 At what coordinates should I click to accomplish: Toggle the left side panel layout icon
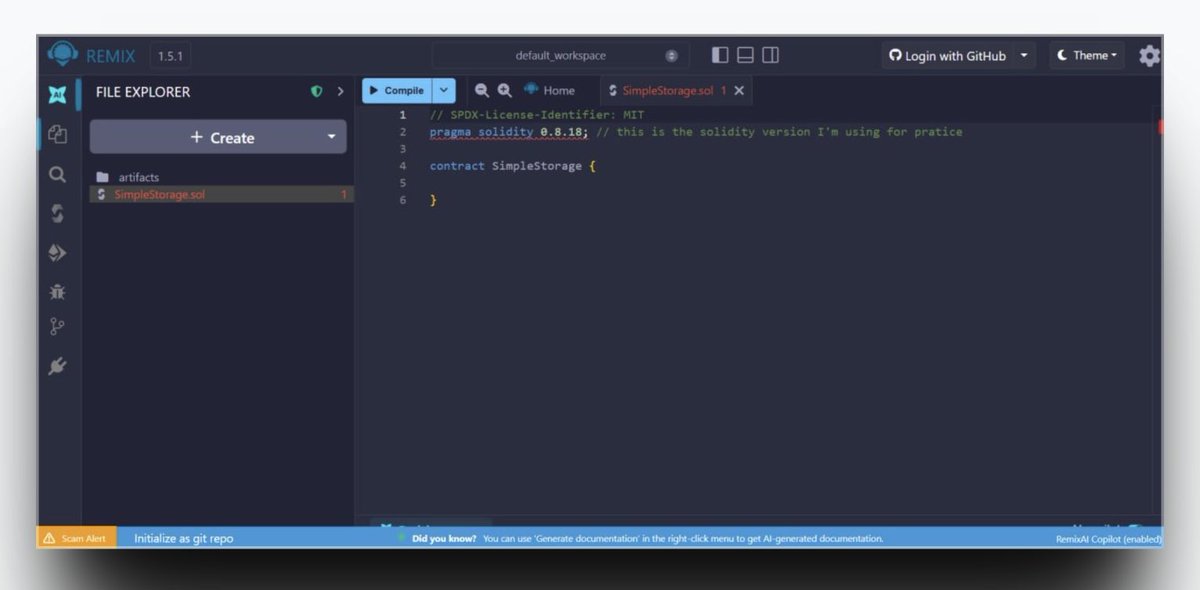(x=720, y=55)
